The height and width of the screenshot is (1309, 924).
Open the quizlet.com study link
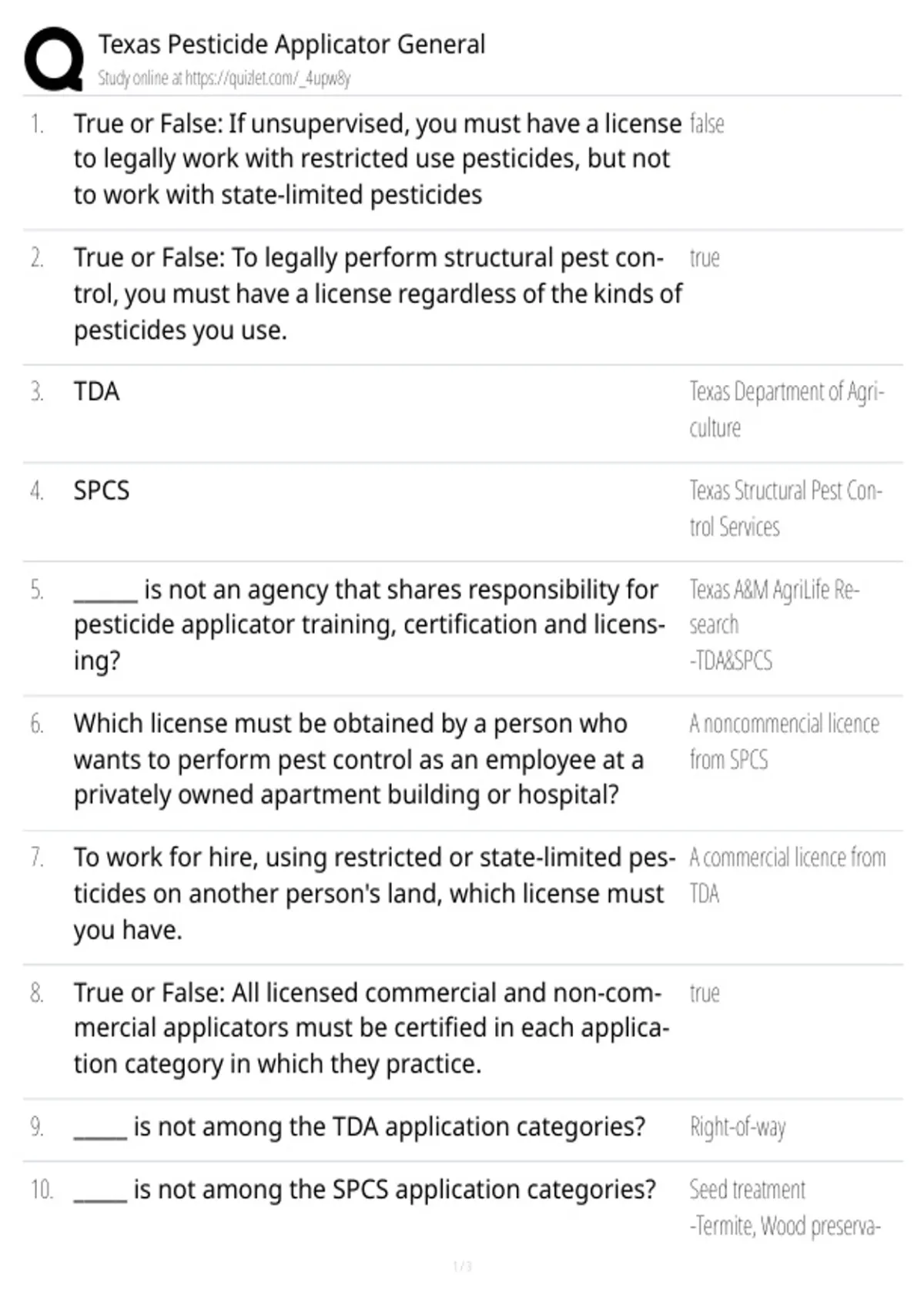(x=224, y=78)
